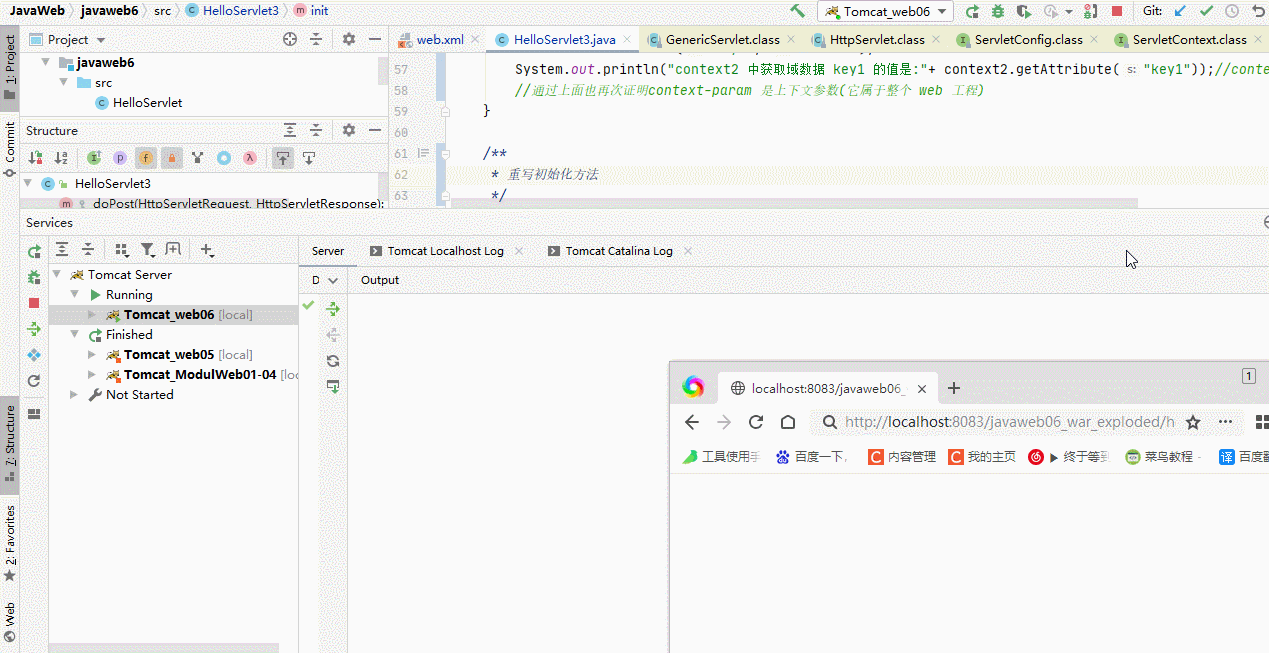Toggle show fields in Structure
This screenshot has width=1269, height=653.
[146, 158]
